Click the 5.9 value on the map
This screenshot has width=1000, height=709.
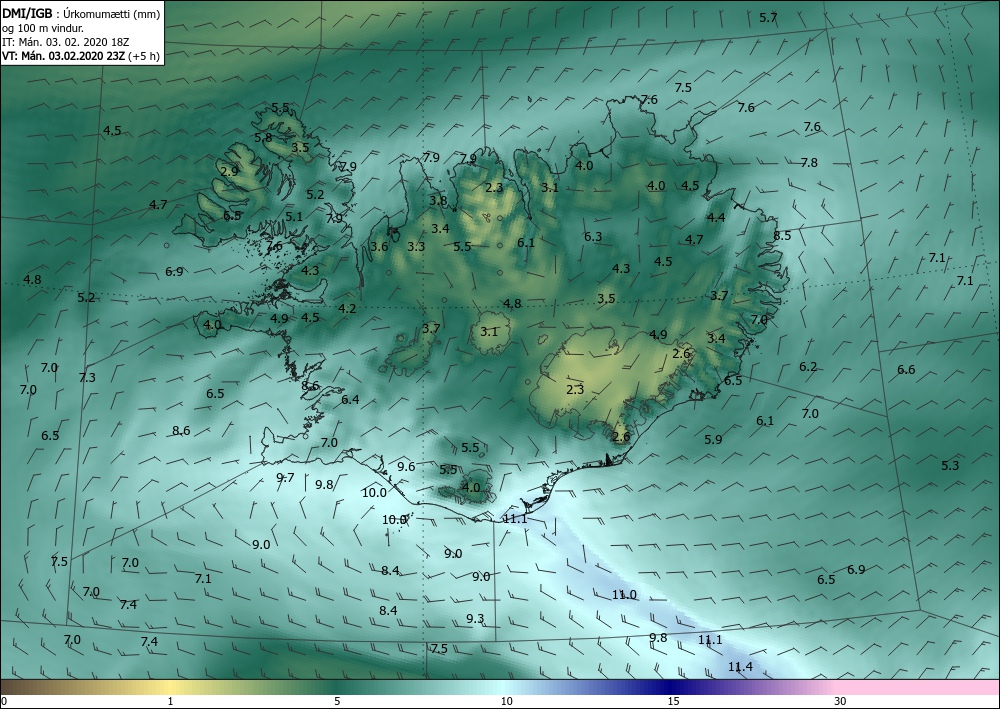(714, 439)
